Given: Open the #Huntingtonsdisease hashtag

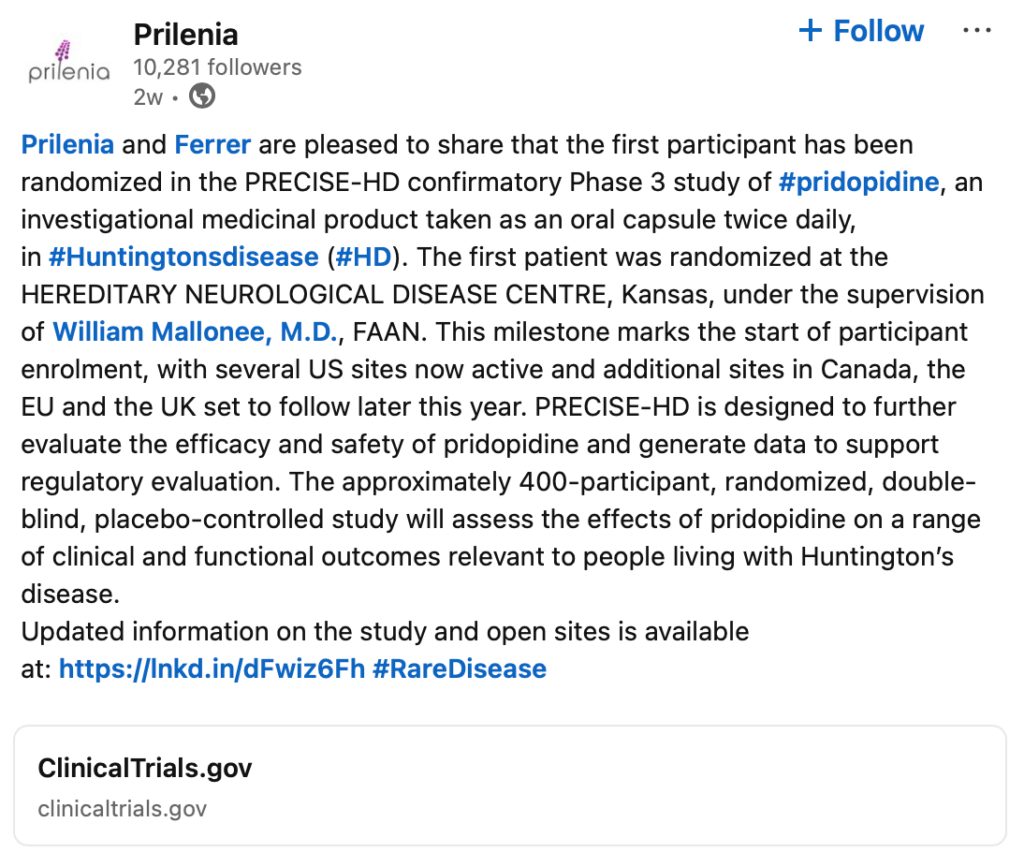Looking at the screenshot, I should pos(184,257).
